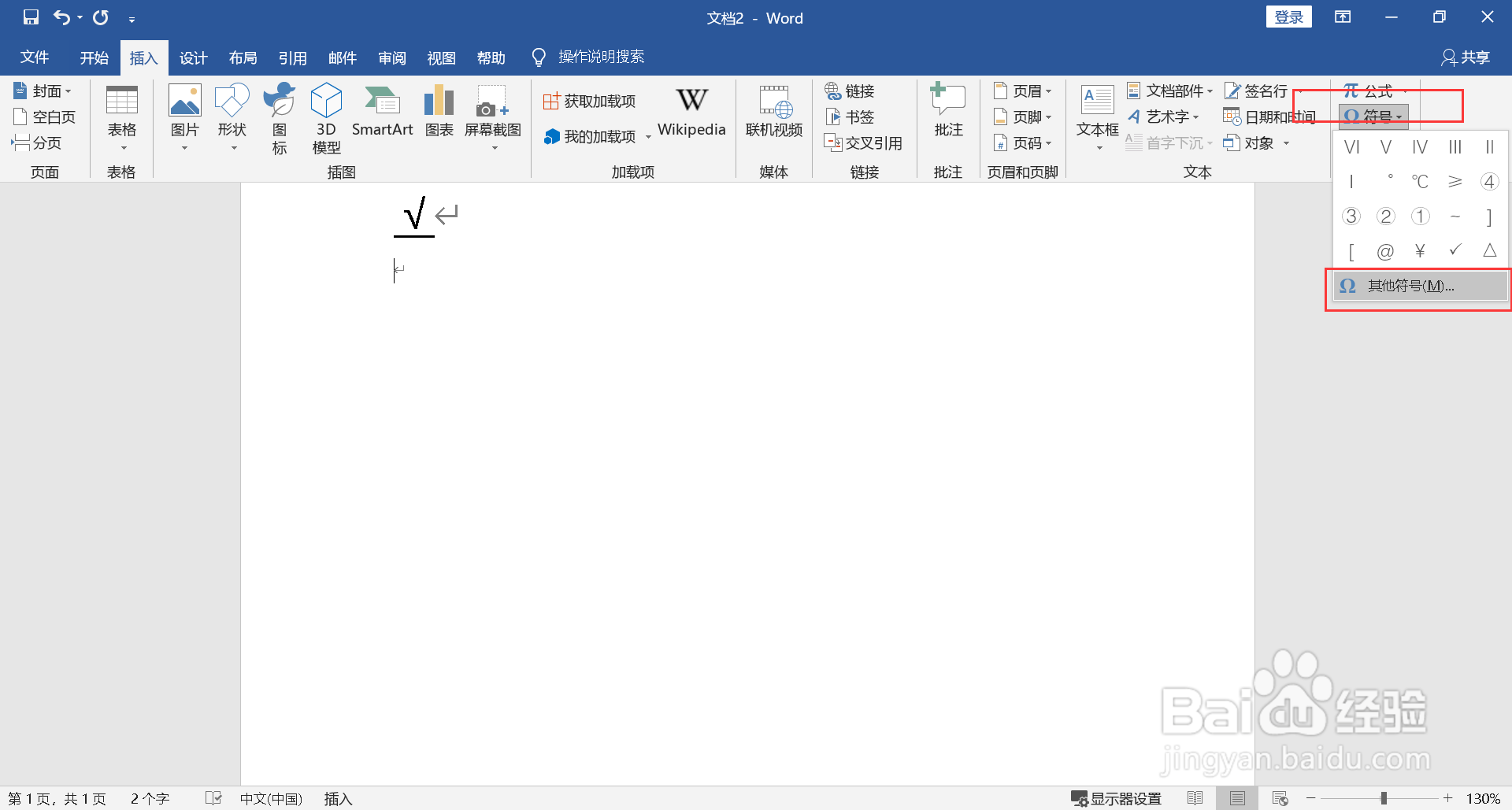Click the 登录 sign-in button
This screenshot has height=810, width=1512.
pyautogui.click(x=1289, y=16)
